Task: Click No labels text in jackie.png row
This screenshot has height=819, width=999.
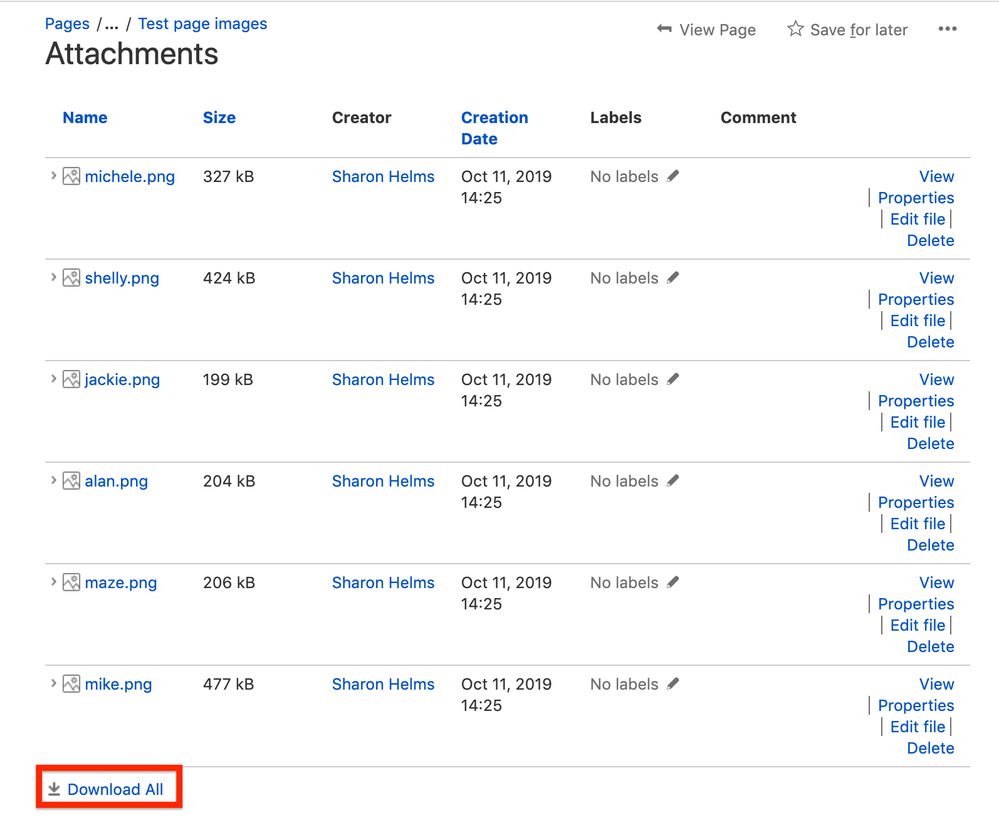Action: tap(624, 379)
